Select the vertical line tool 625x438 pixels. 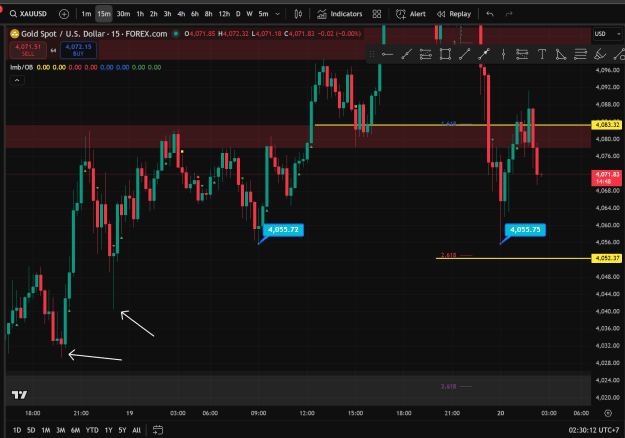click(x=503, y=54)
